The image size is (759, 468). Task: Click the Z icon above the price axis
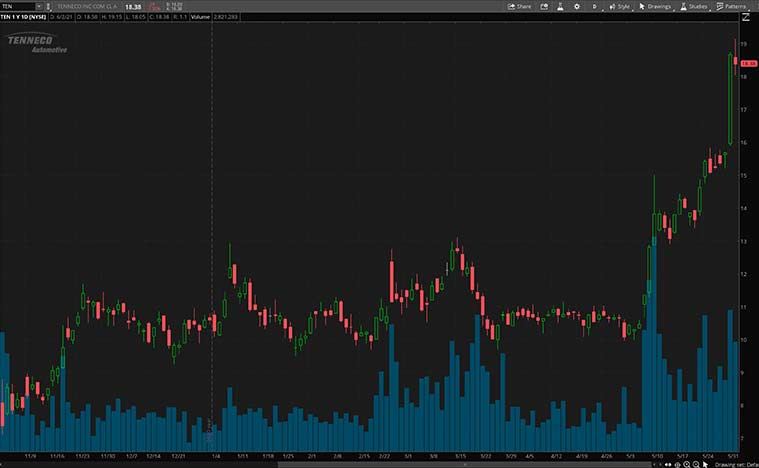pyautogui.click(x=745, y=17)
